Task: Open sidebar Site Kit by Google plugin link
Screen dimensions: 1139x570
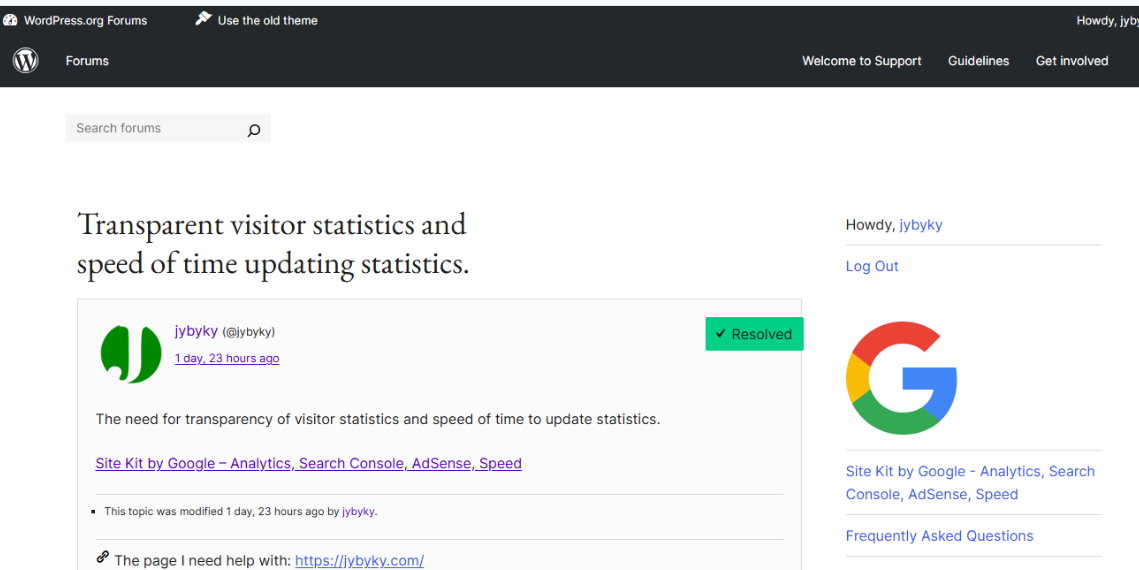Action: [x=970, y=483]
